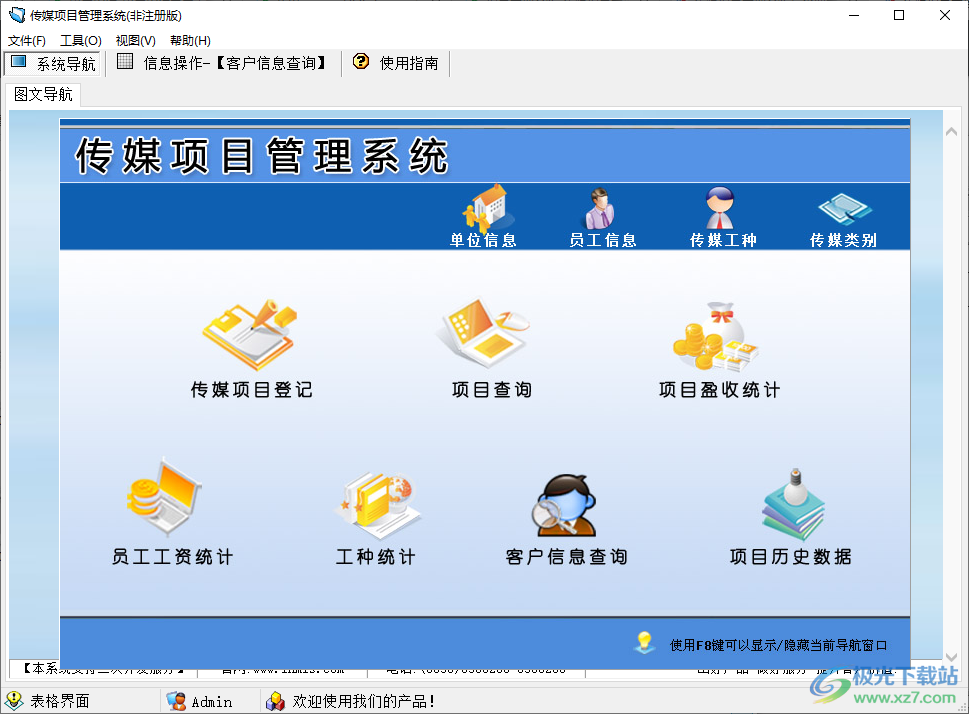
Task: Open the 文件(F) menu
Action: pos(26,40)
